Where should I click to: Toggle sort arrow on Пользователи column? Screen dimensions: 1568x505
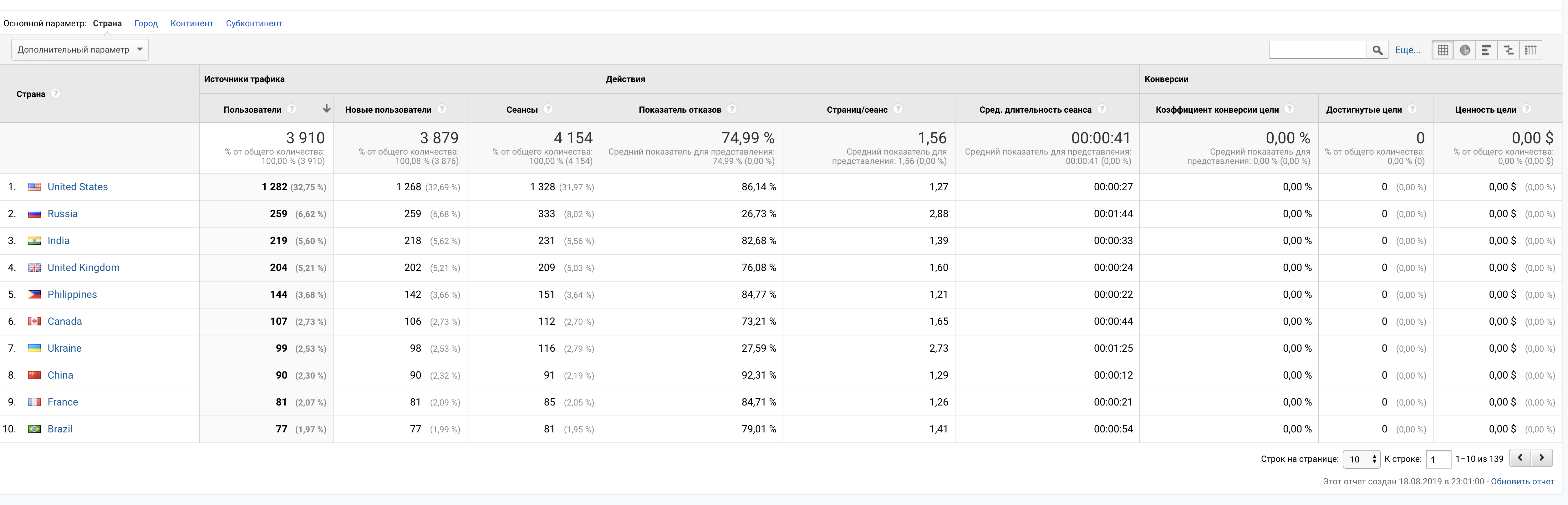(x=326, y=108)
